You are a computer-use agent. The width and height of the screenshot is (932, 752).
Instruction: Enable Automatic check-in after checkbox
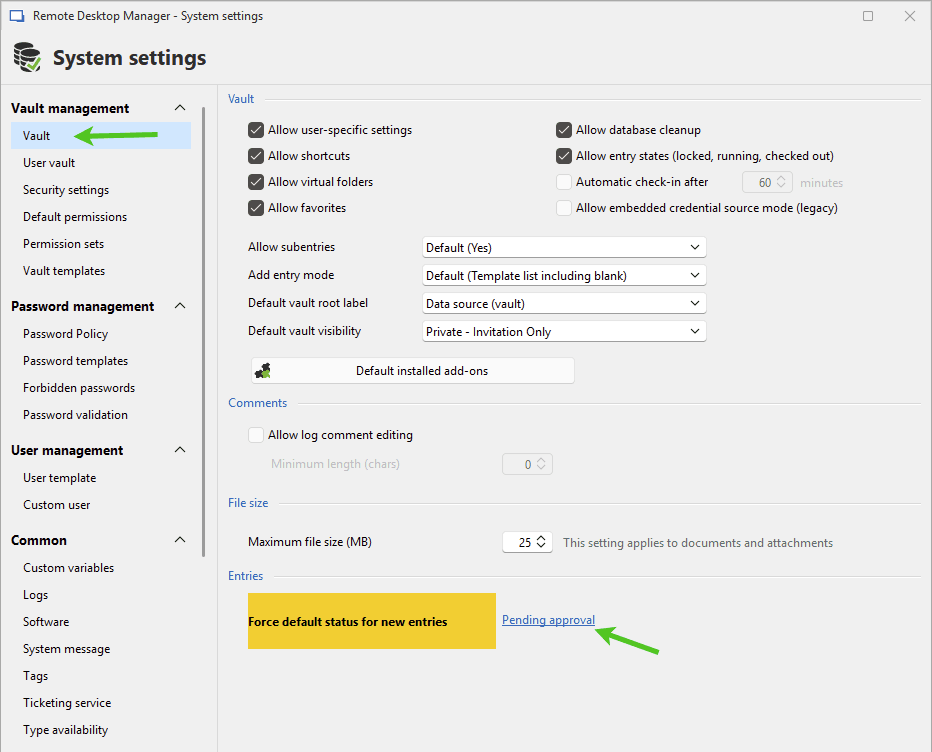(x=564, y=182)
